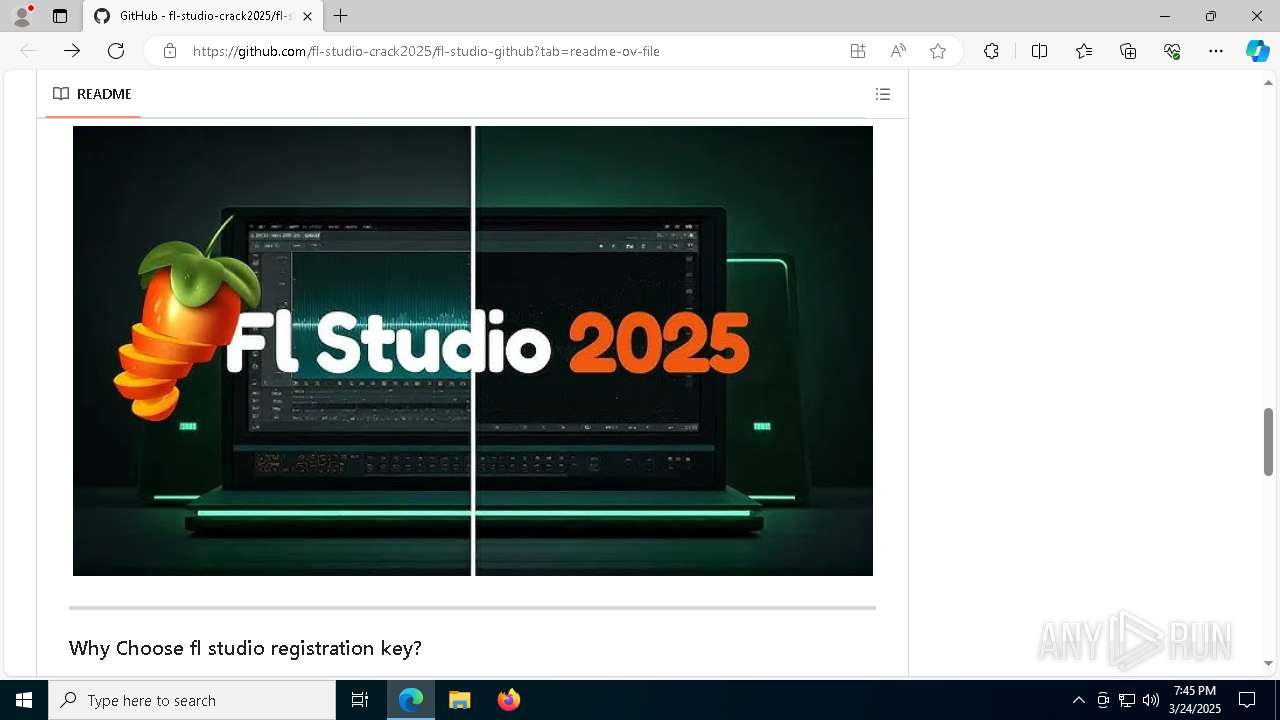Go forward in browser history
1280x720 pixels.
click(x=72, y=51)
